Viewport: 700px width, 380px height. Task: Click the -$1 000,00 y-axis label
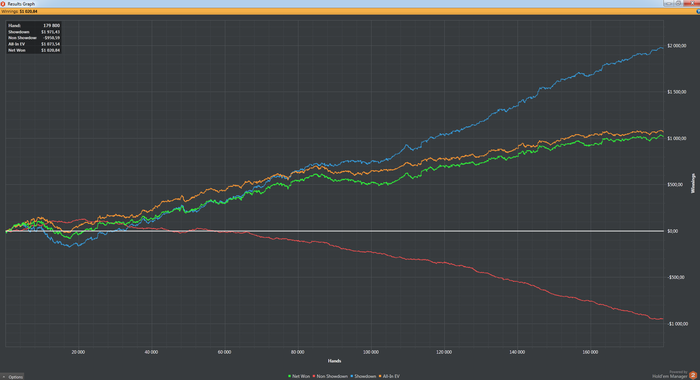(x=678, y=324)
